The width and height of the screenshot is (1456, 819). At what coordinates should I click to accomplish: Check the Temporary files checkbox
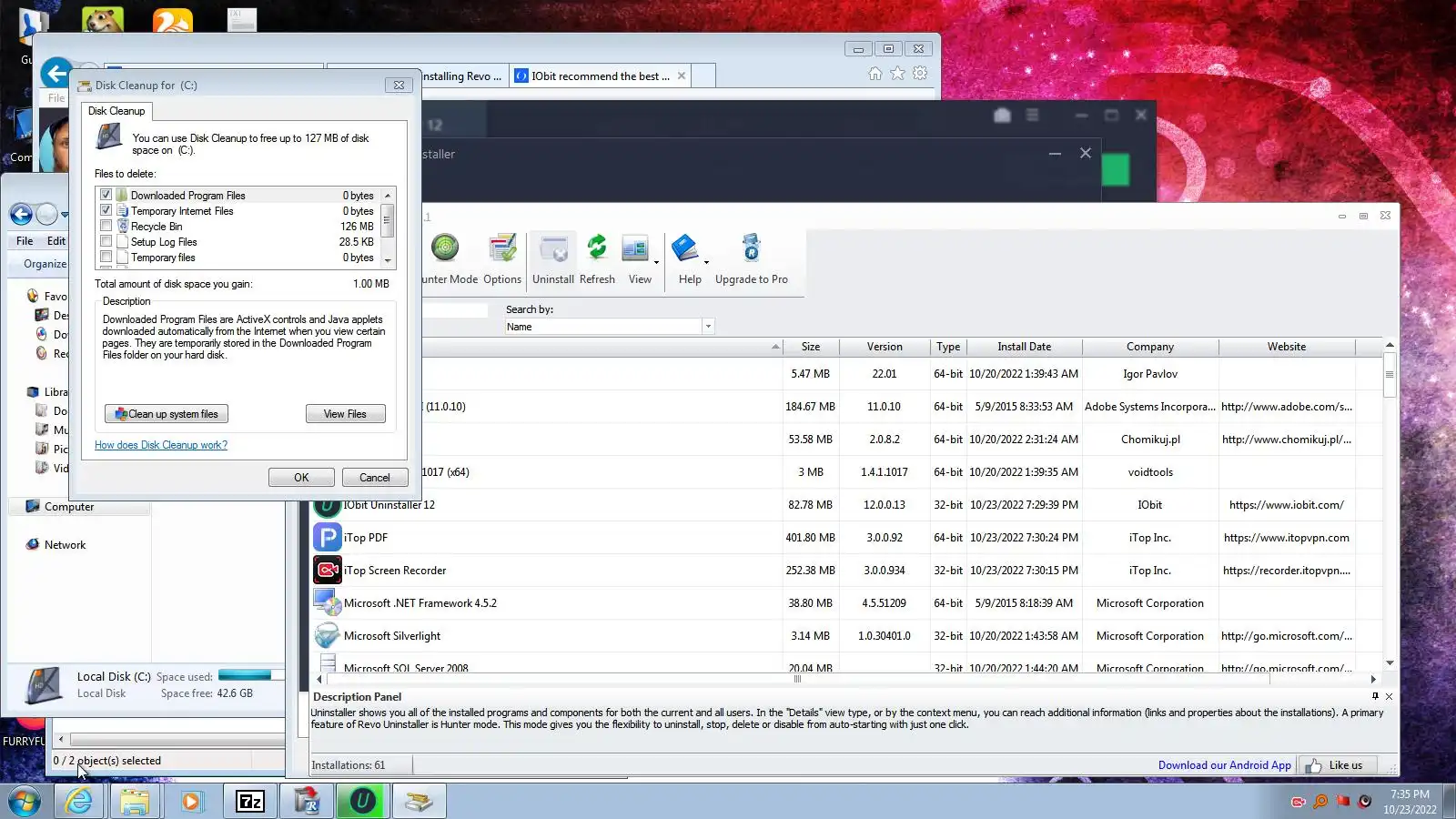pos(106,258)
